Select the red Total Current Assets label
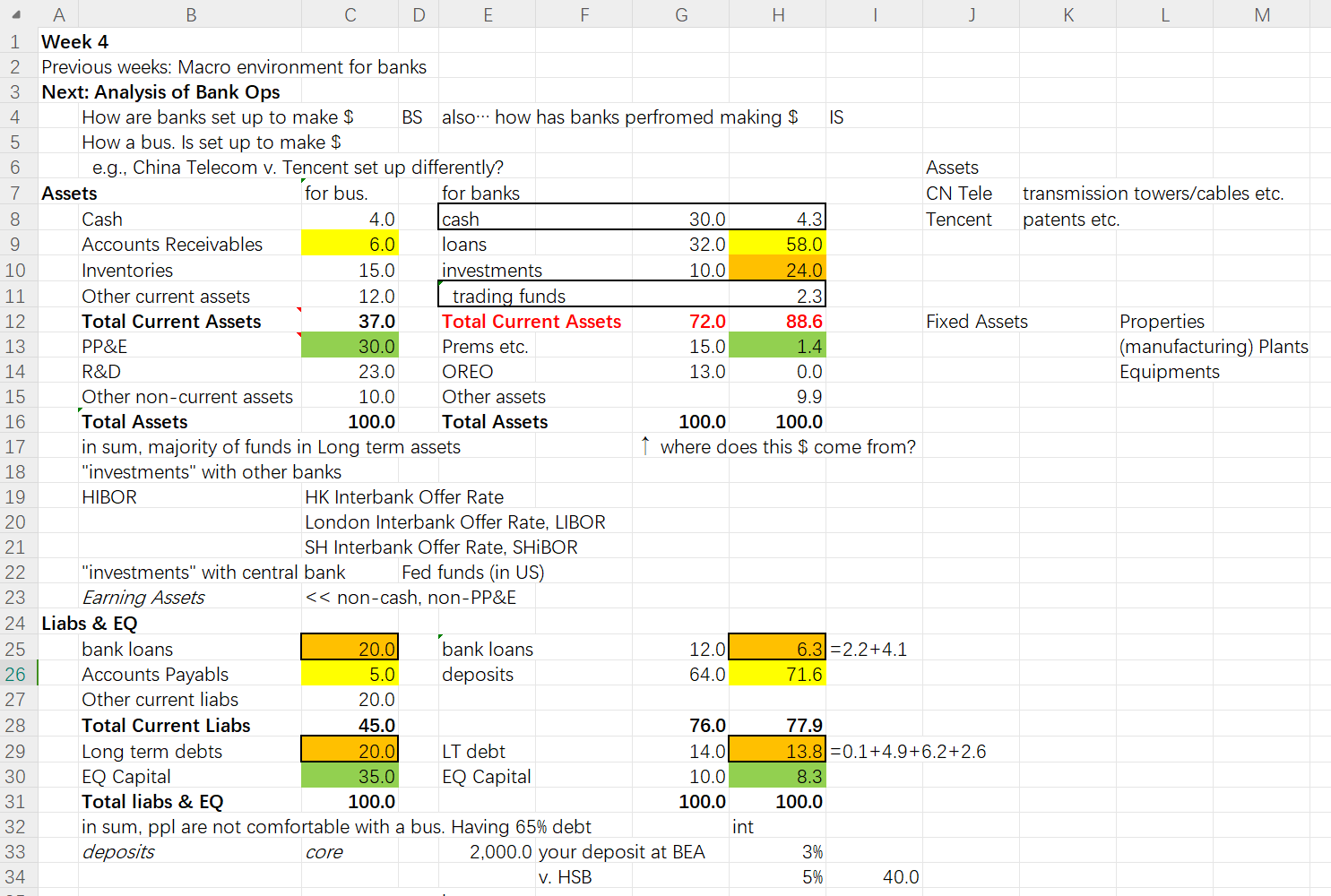 532,322
